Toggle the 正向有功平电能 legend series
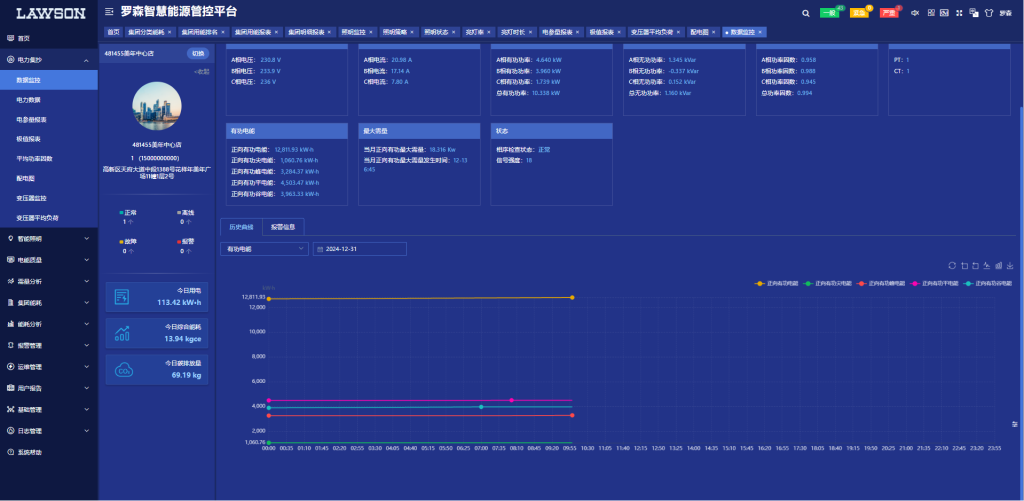The height and width of the screenshot is (501, 1024). pos(935,283)
